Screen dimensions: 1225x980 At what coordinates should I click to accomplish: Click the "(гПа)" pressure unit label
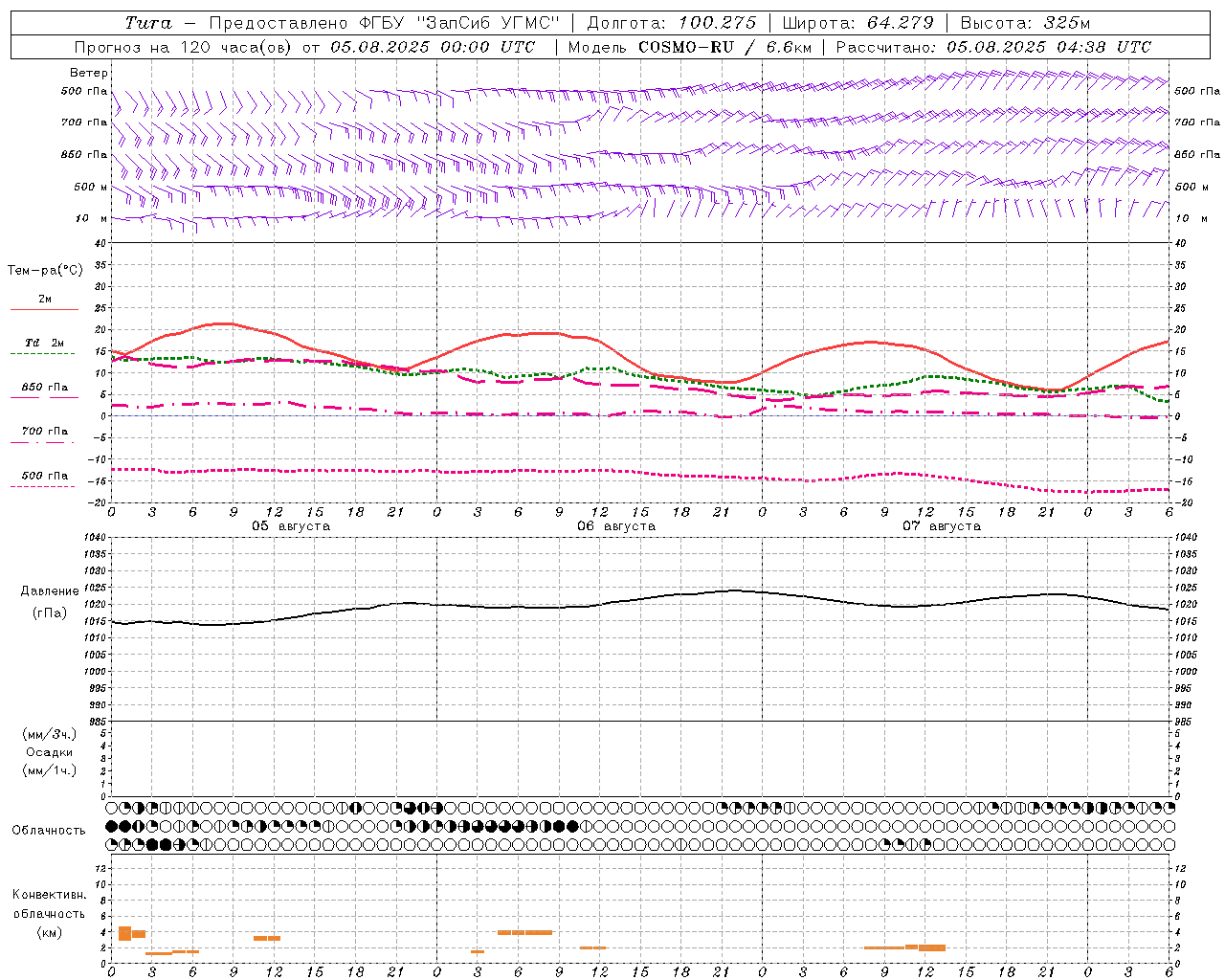point(50,613)
